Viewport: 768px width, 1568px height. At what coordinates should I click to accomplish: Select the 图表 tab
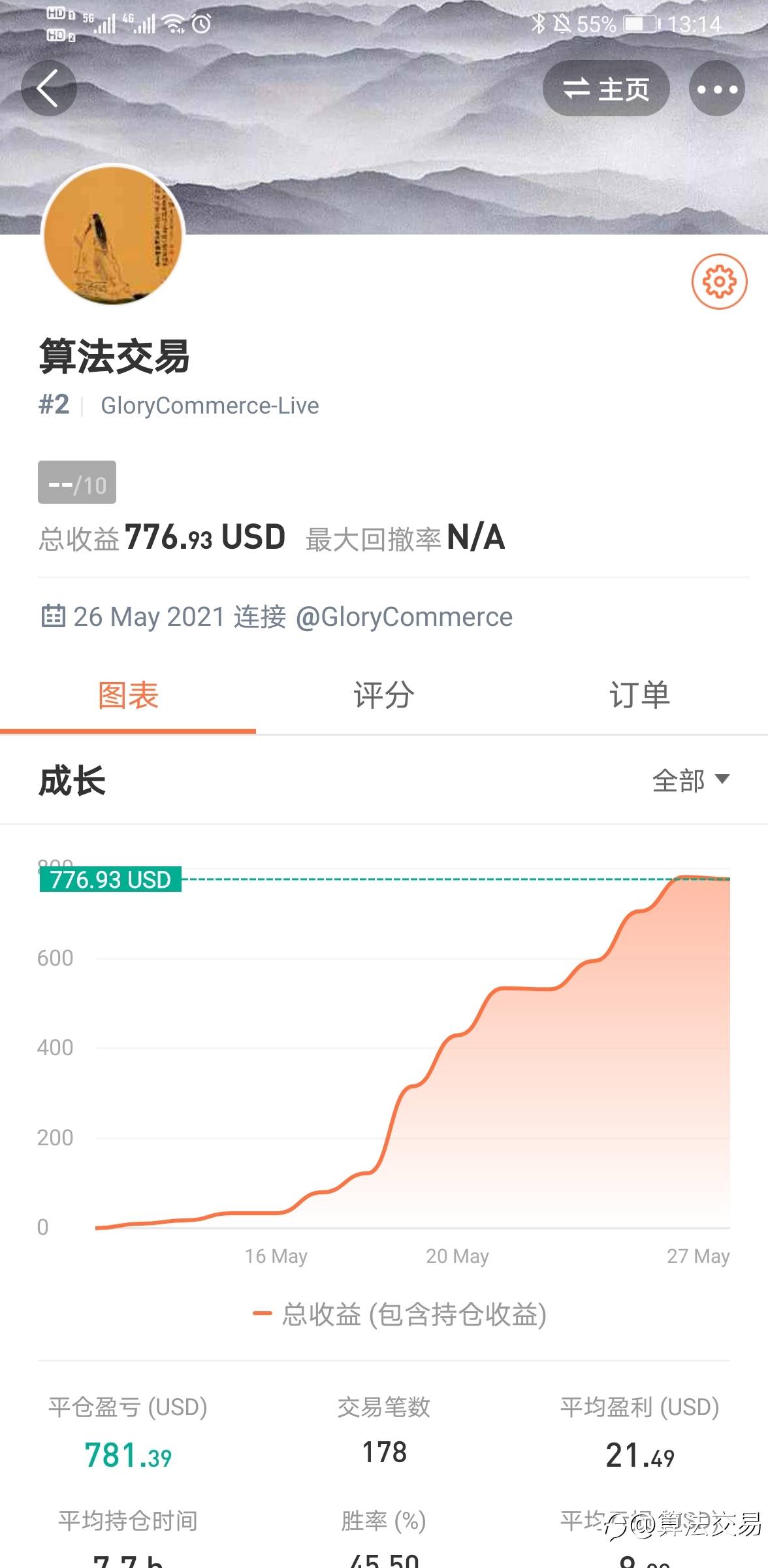tap(128, 695)
